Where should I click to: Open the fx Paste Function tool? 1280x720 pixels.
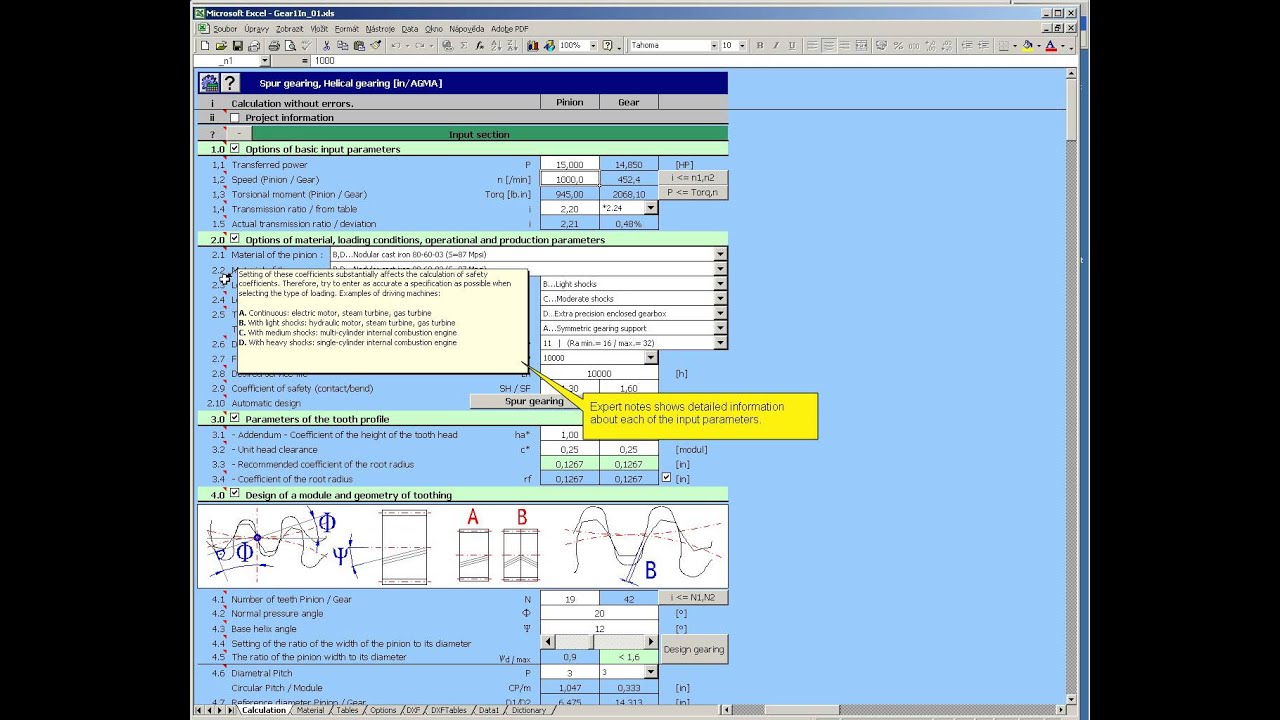480,45
